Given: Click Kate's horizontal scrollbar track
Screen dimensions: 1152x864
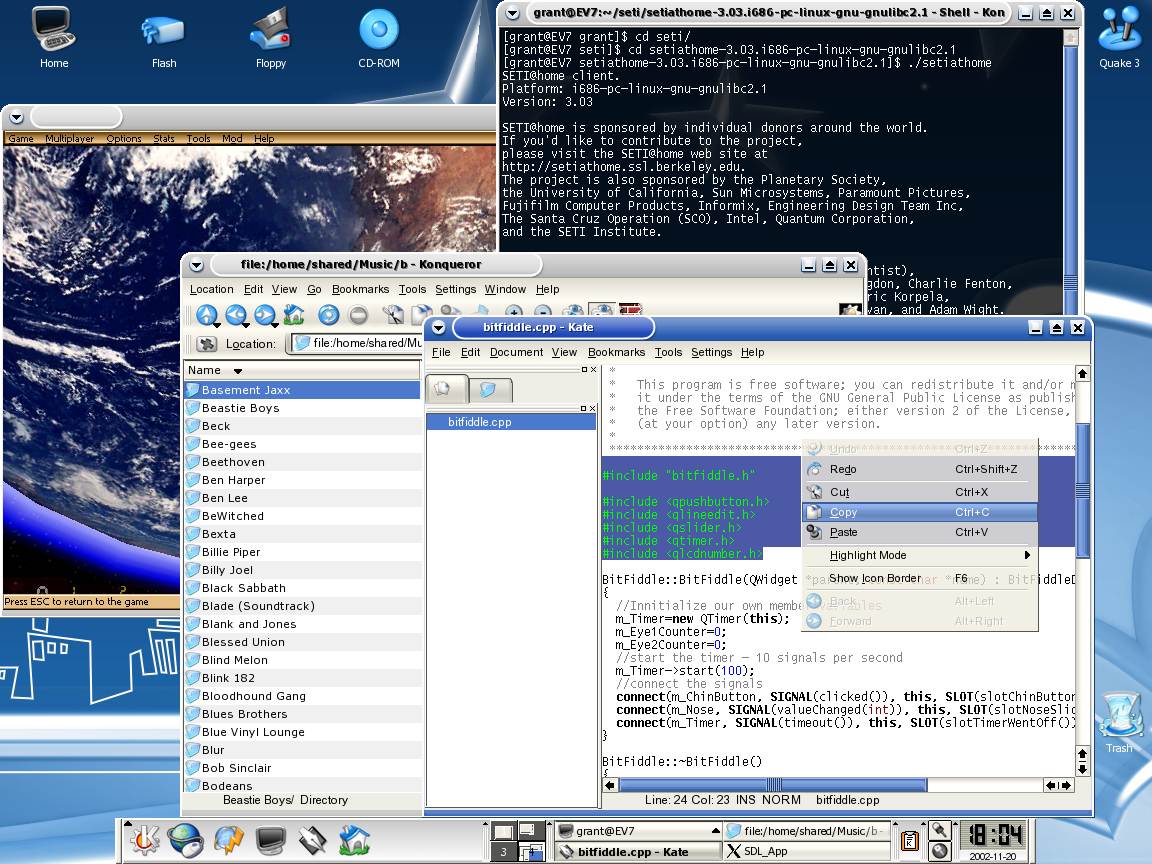Looking at the screenshot, I should coord(830,785).
